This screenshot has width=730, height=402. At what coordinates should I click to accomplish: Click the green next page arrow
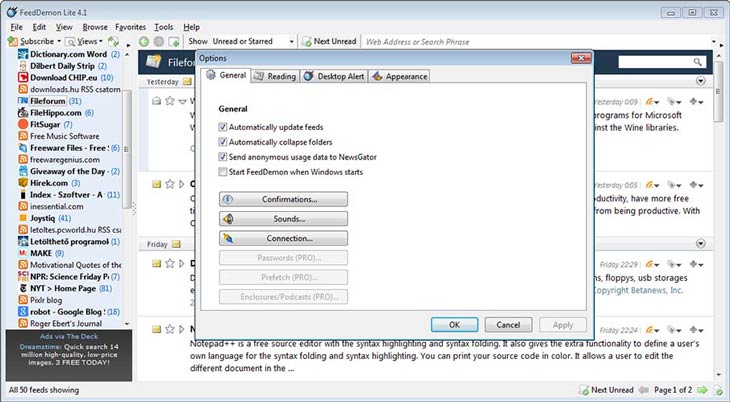[703, 389]
